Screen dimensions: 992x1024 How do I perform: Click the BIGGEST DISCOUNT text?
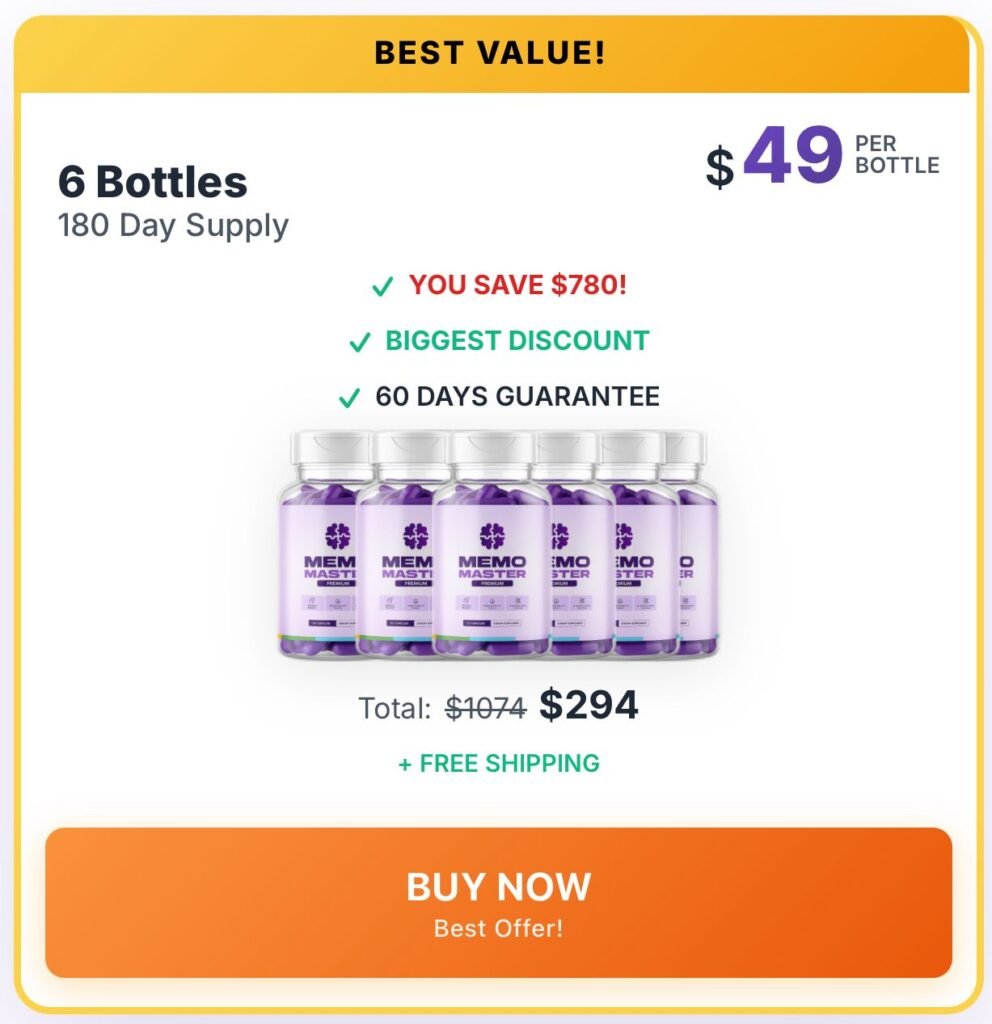pyautogui.click(x=517, y=341)
